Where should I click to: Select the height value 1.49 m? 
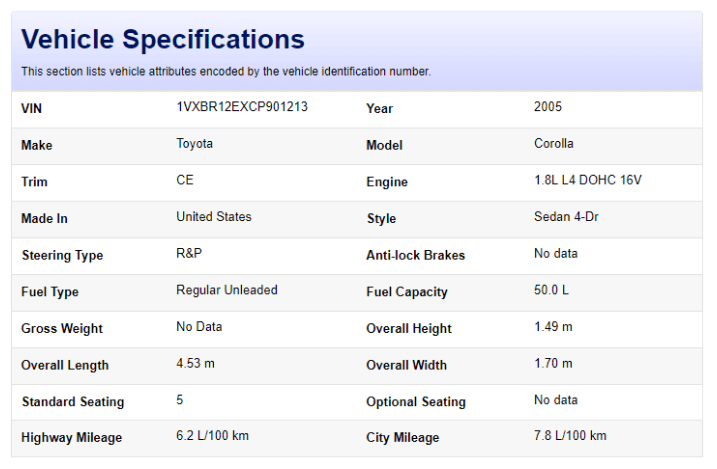click(x=553, y=326)
